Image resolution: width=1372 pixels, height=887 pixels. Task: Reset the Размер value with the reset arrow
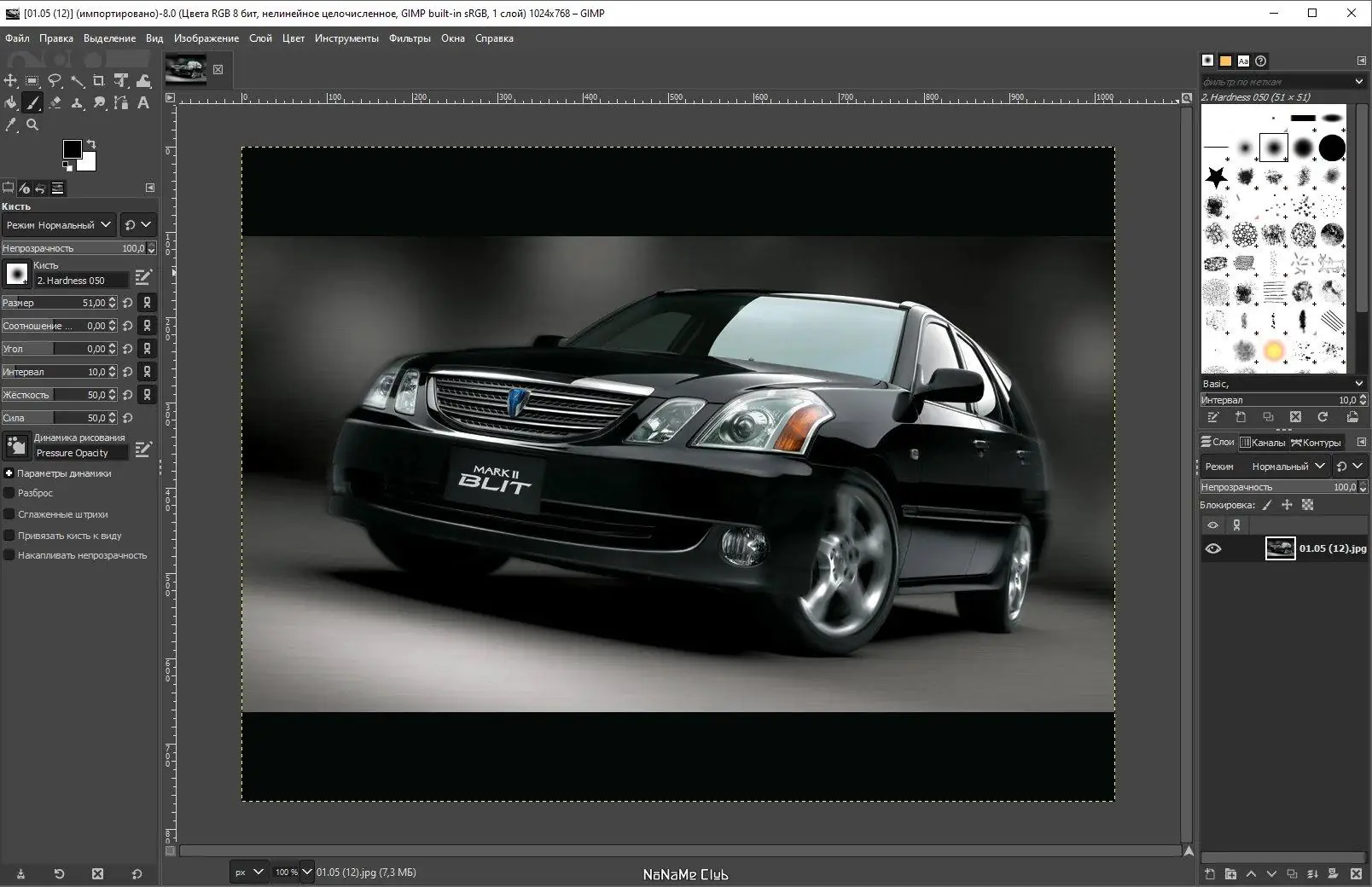tap(126, 302)
